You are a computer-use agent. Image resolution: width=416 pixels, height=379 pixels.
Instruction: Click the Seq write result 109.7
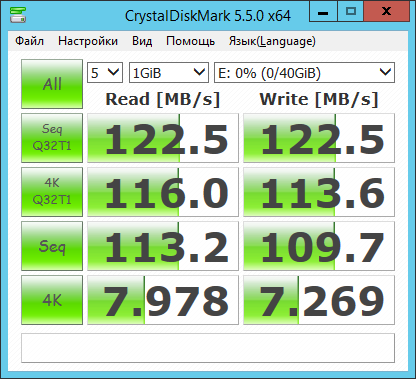tap(319, 246)
